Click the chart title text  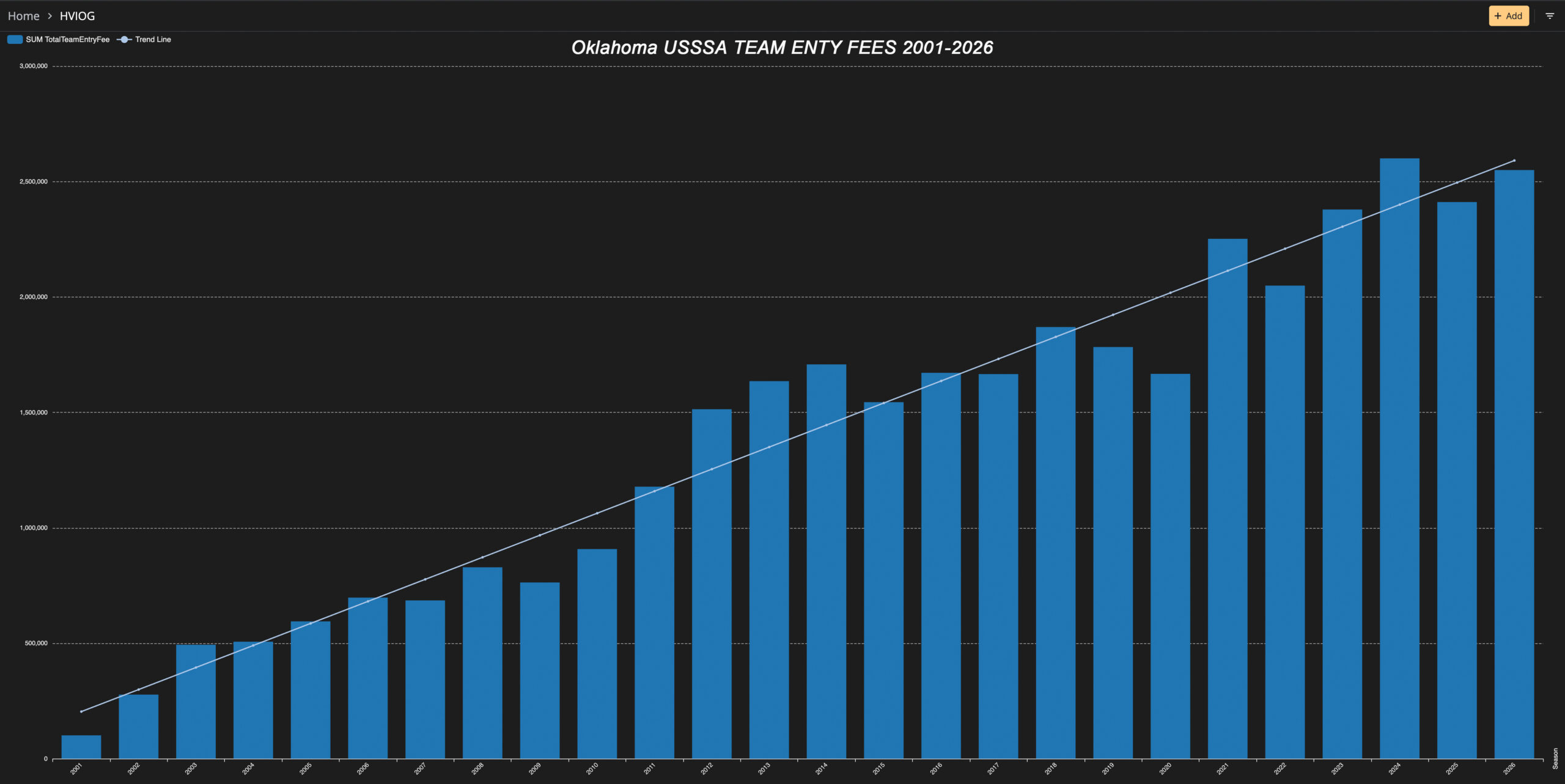pyautogui.click(x=782, y=47)
